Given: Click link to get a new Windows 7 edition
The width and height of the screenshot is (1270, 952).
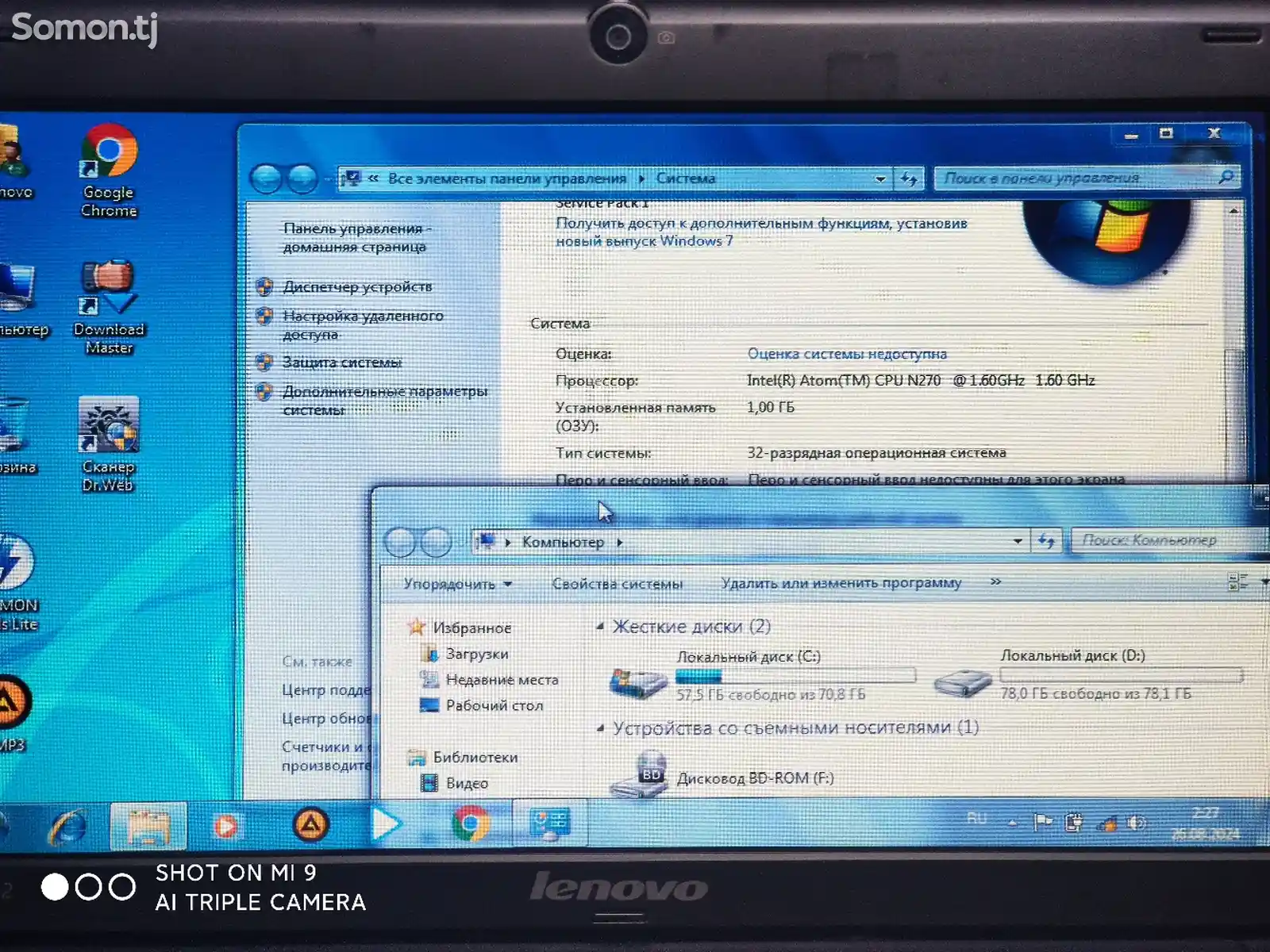Looking at the screenshot, I should coord(760,232).
